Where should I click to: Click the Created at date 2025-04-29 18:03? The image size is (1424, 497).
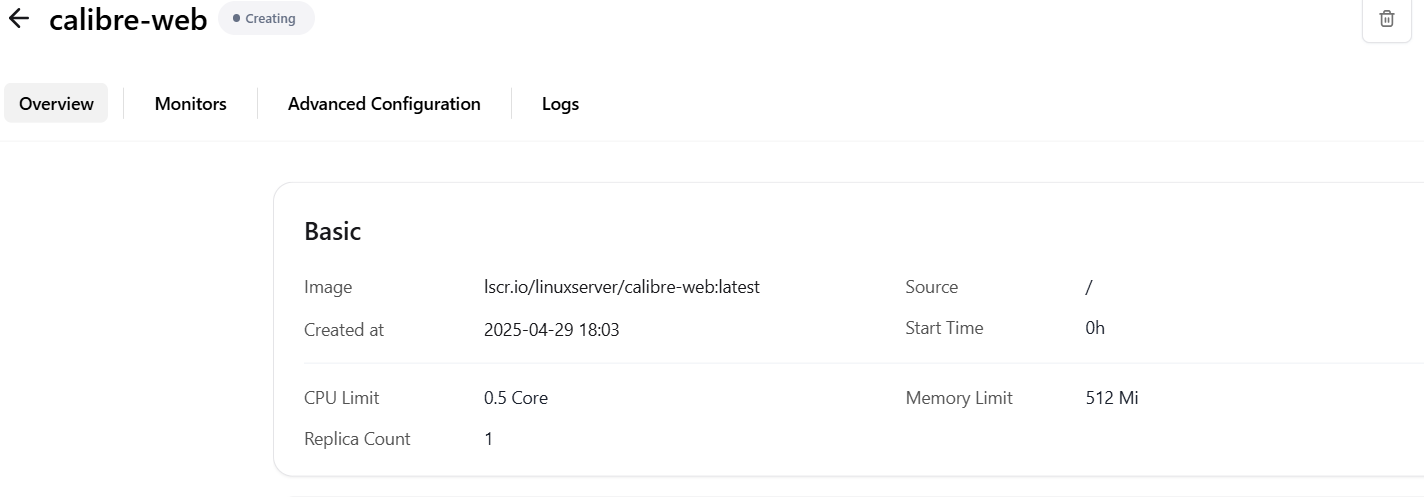551,329
